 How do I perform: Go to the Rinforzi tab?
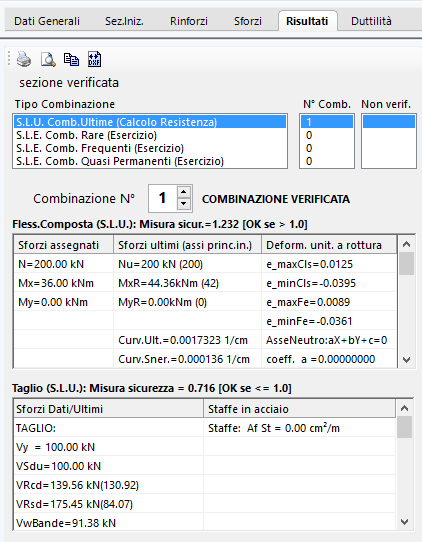[x=189, y=21]
